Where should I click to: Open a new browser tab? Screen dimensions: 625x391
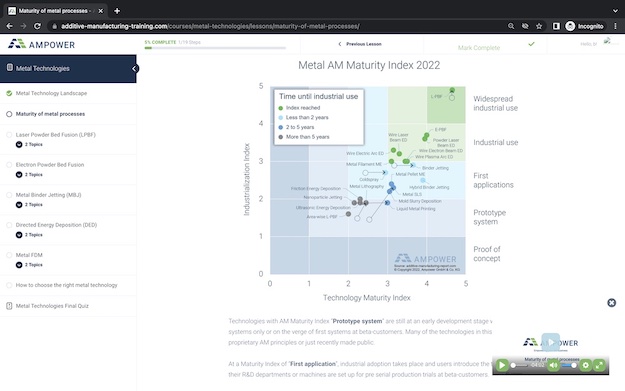click(x=117, y=11)
